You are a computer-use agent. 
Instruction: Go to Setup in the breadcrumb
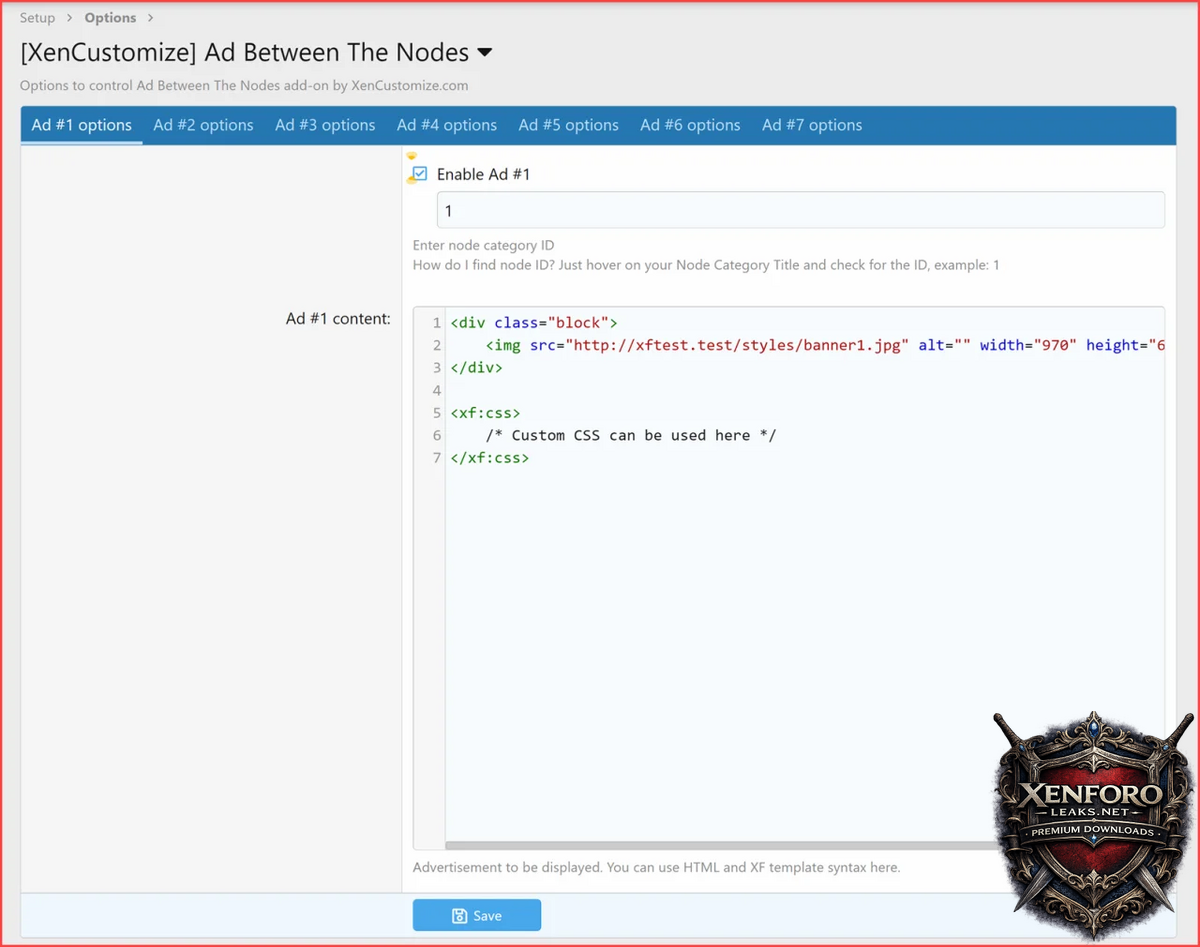(37, 18)
